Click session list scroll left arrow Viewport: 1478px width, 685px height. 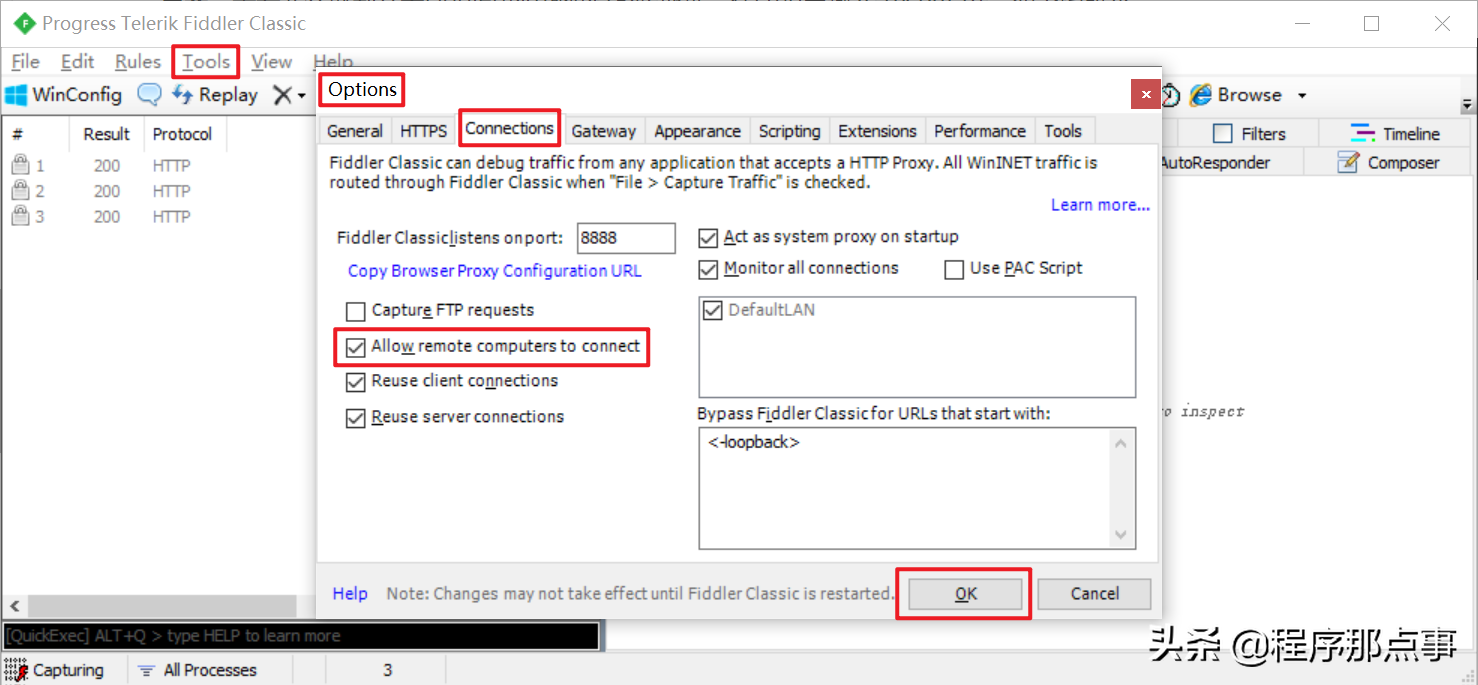[x=14, y=606]
